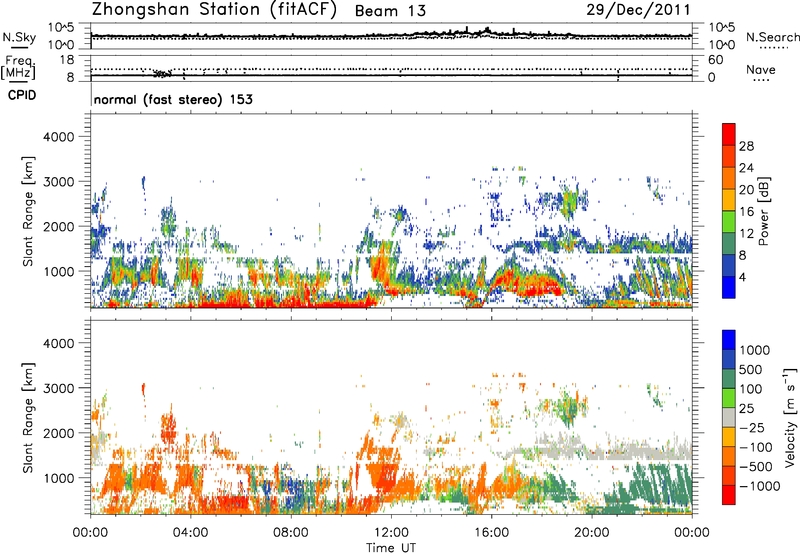Click the 'normal (fast stereo) 153' text
The width and height of the screenshot is (800, 554).
click(x=173, y=99)
